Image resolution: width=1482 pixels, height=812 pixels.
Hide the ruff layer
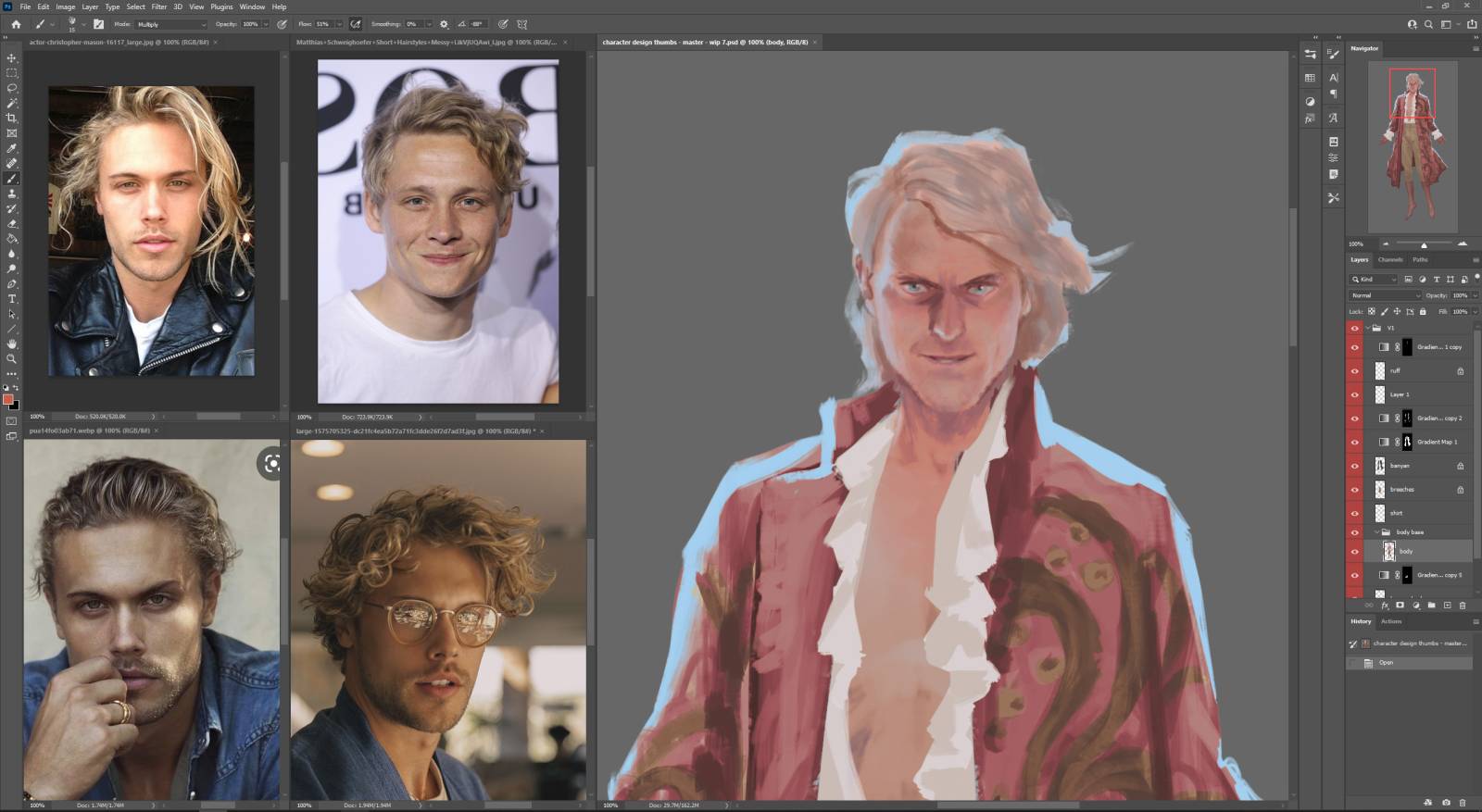point(1354,371)
